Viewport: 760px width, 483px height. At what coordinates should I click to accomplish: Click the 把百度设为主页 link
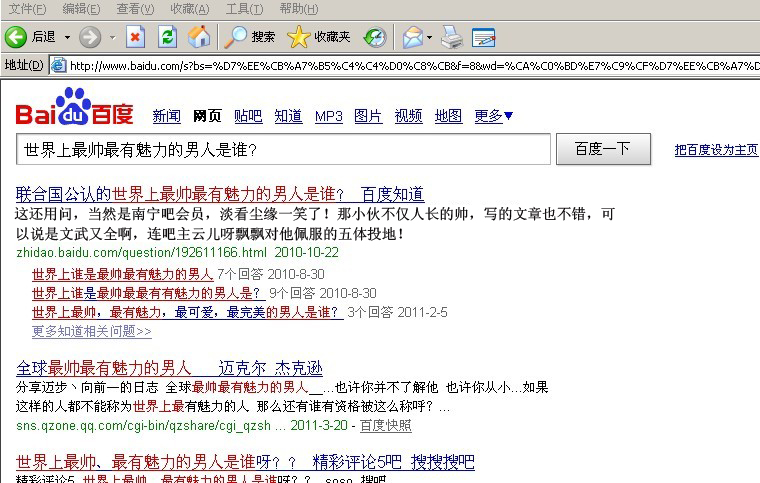pos(716,150)
